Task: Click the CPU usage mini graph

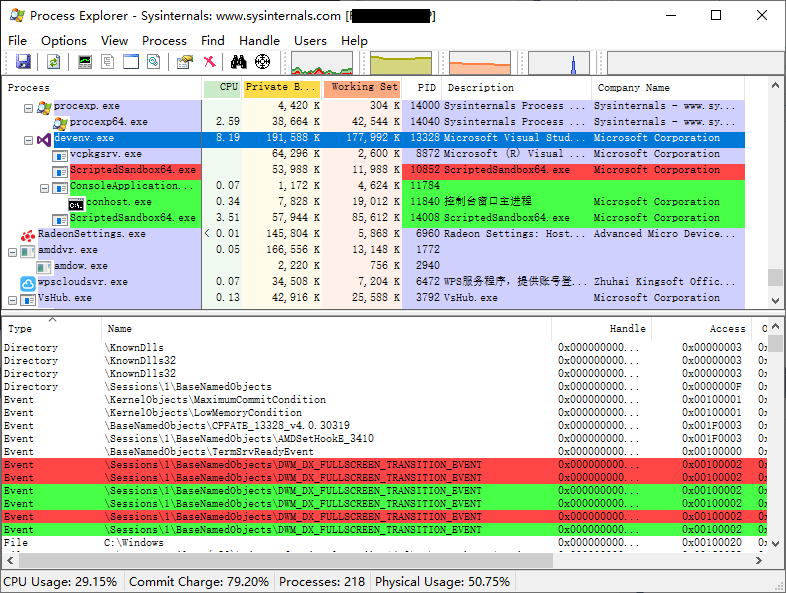Action: (322, 63)
